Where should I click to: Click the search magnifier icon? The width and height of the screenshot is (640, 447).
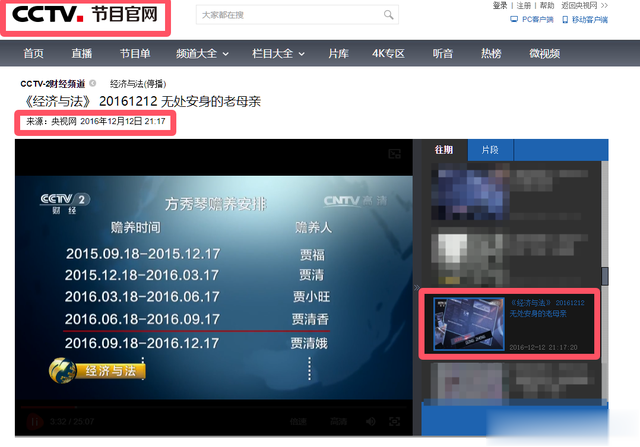(x=389, y=15)
